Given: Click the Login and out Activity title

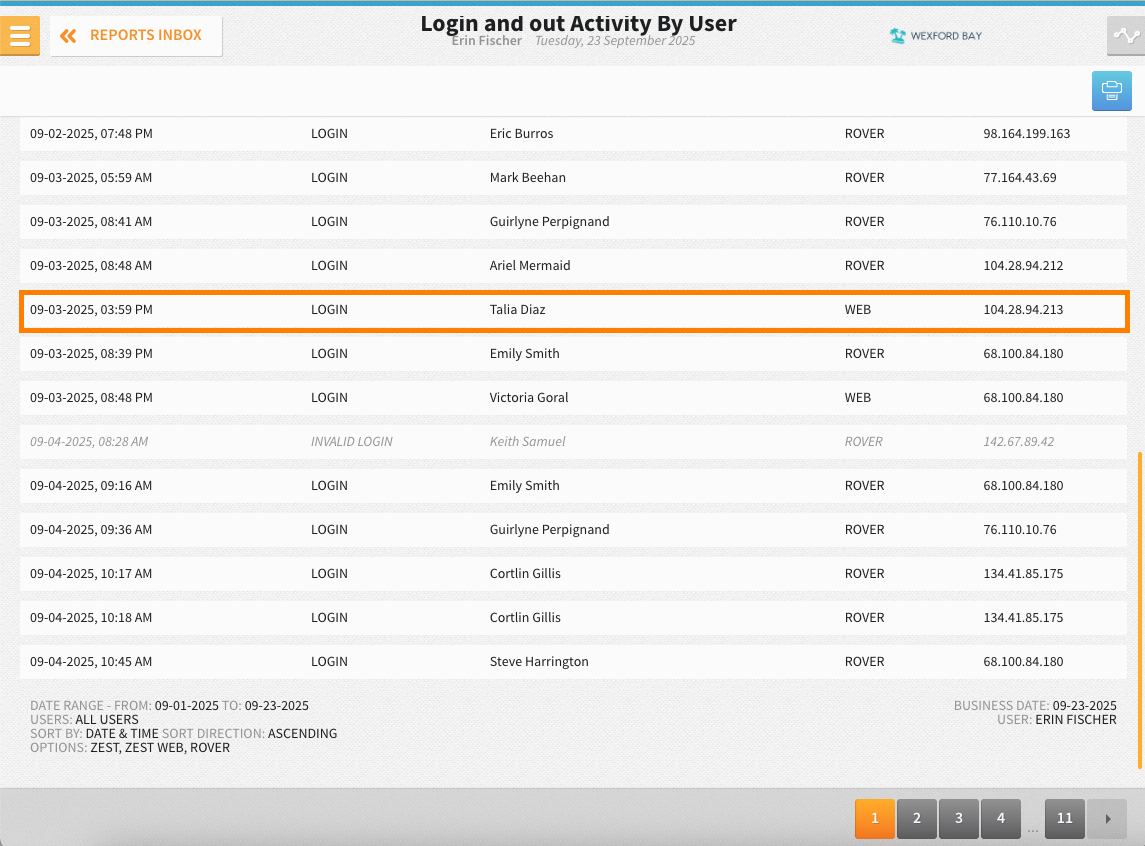Looking at the screenshot, I should pos(578,23).
